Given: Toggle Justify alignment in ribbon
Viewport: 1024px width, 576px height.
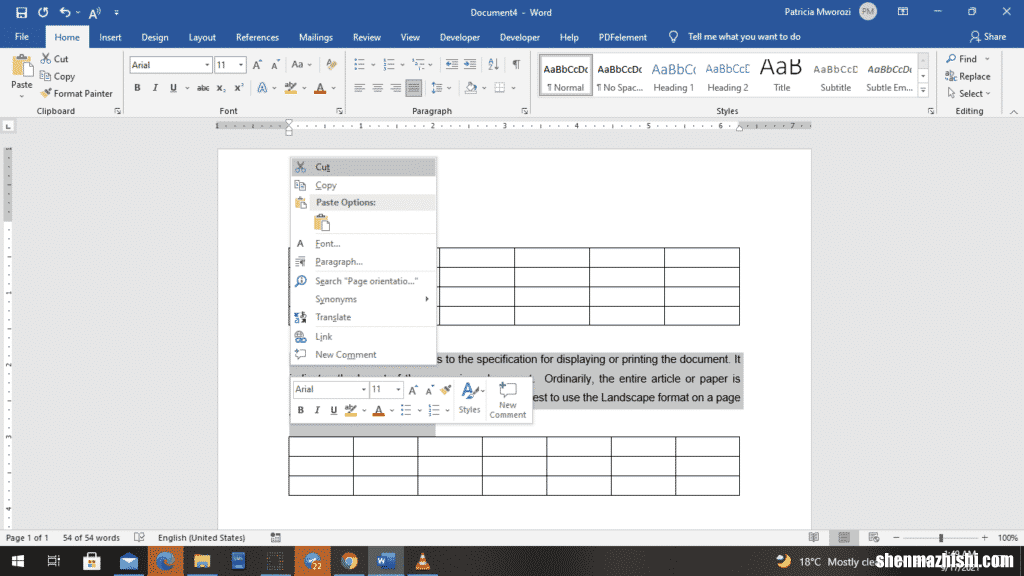Looking at the screenshot, I should (x=413, y=88).
